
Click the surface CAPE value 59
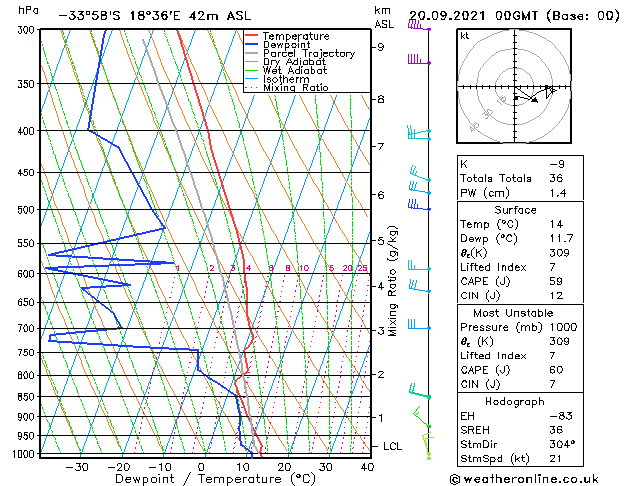556,281
